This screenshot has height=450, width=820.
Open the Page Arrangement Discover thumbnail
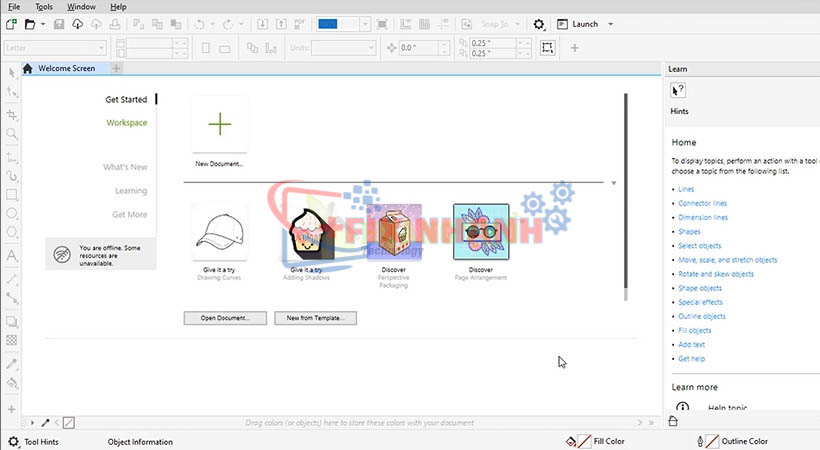pyautogui.click(x=481, y=232)
